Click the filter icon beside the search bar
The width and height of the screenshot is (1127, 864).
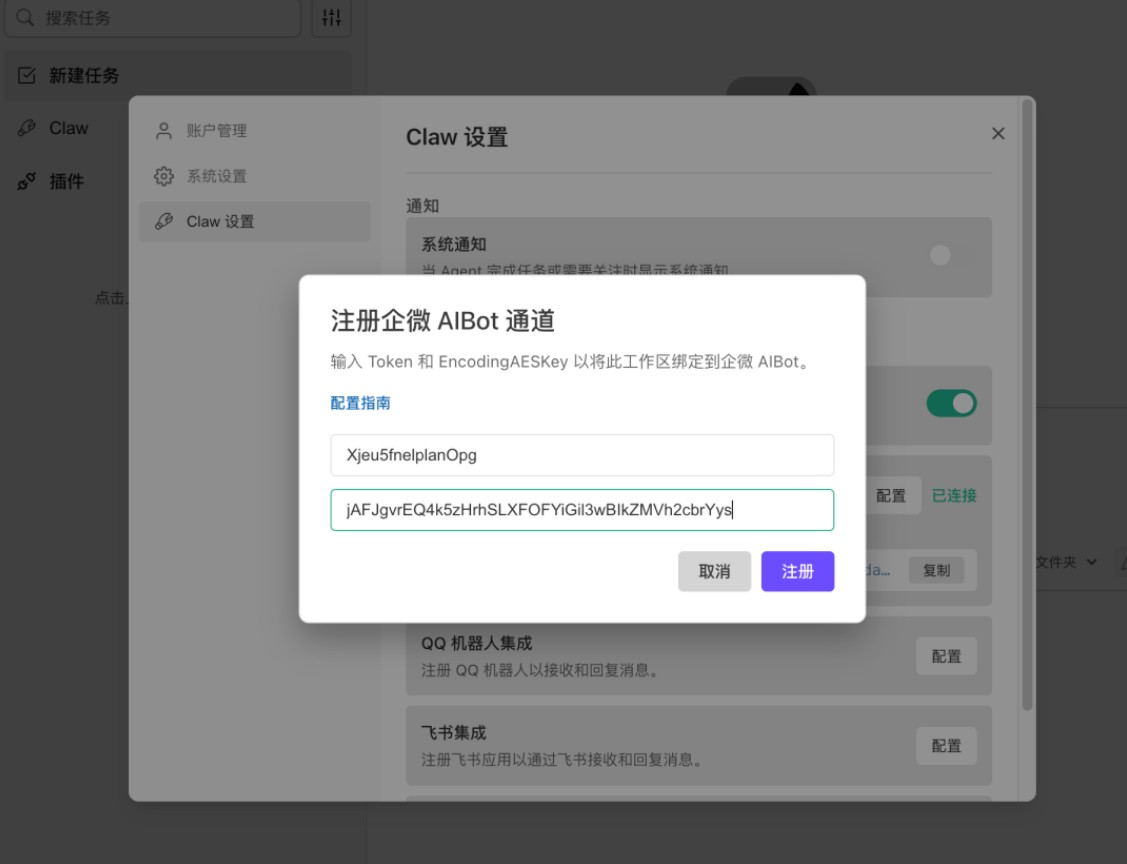click(331, 18)
